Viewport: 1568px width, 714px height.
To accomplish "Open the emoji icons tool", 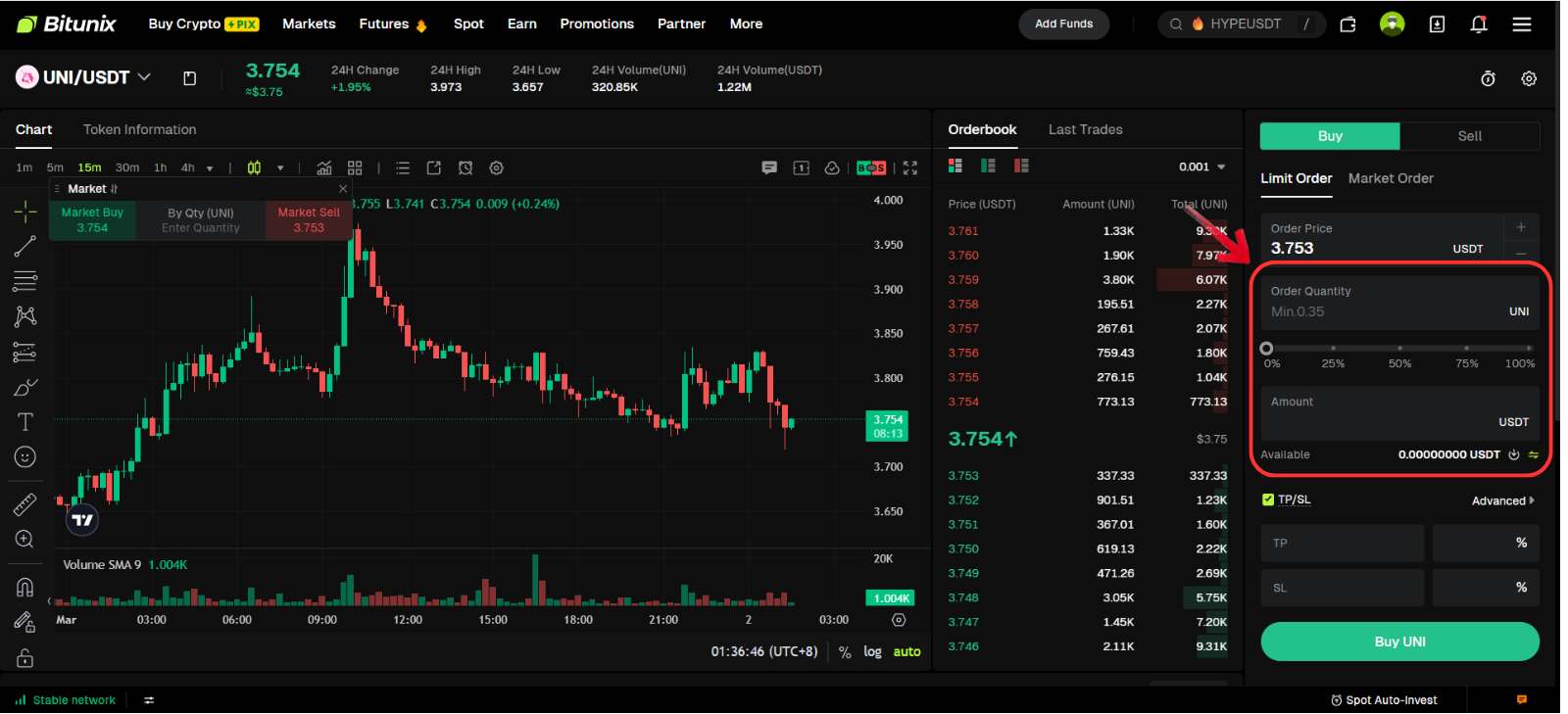I will pos(24,457).
